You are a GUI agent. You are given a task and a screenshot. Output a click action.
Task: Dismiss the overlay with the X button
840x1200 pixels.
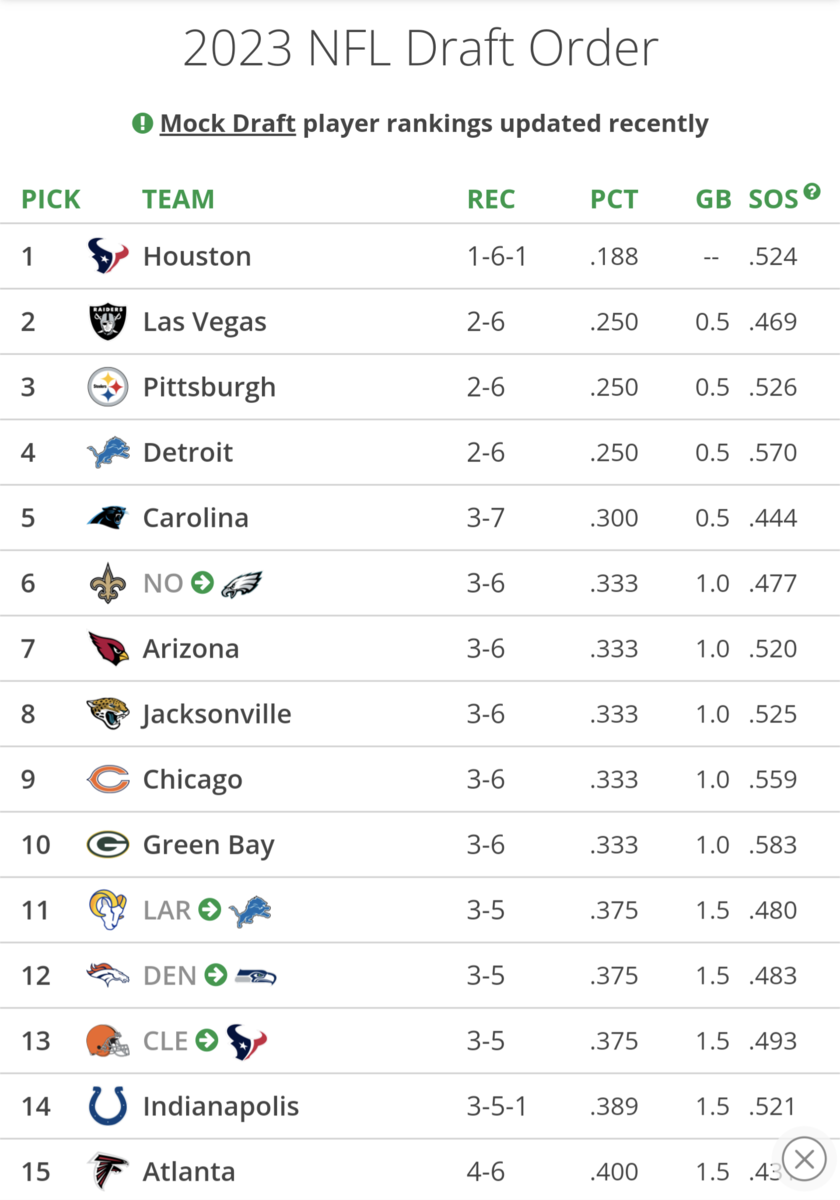[x=804, y=1160]
